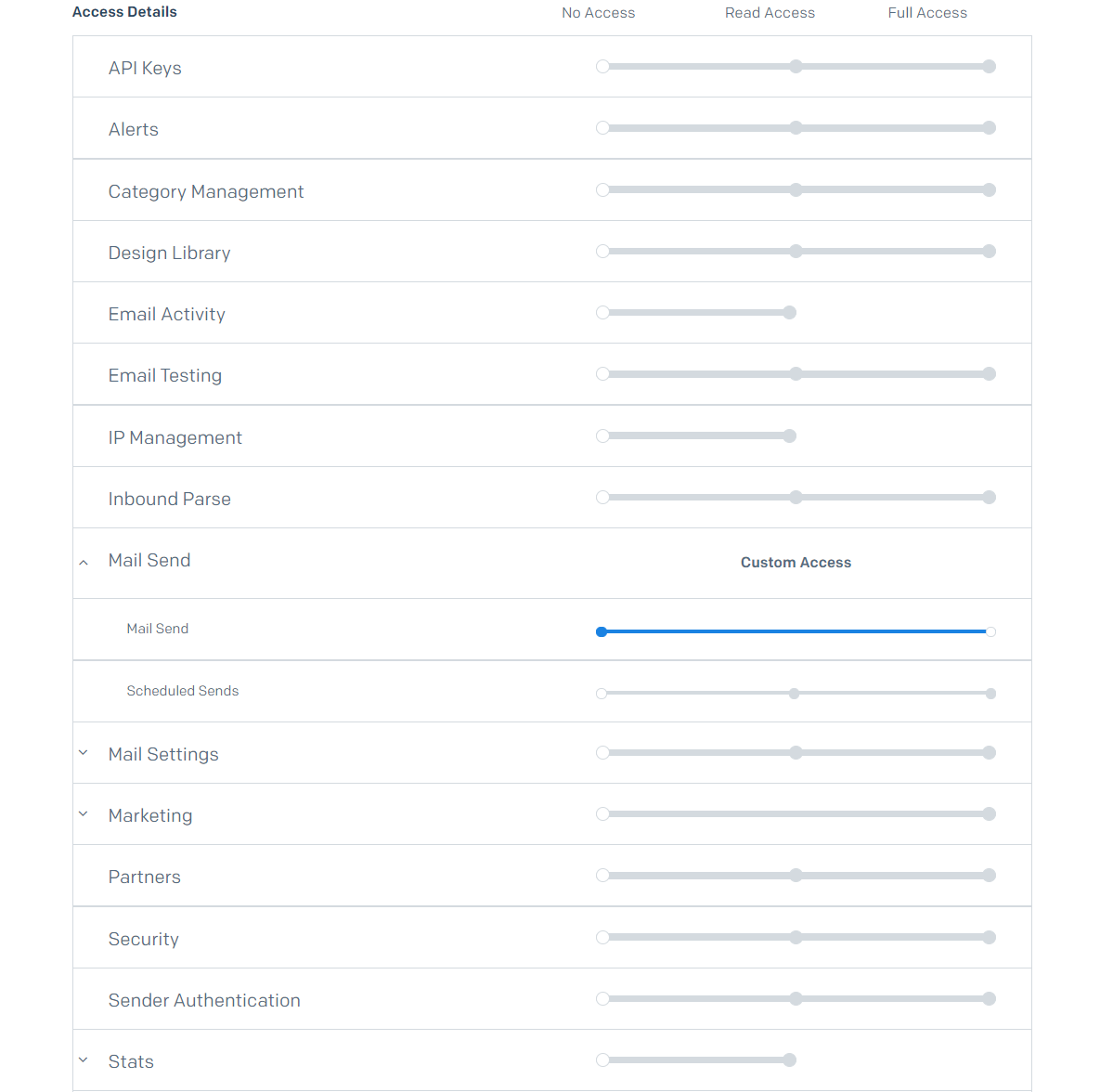Set Alerts slider to Read Access

click(796, 128)
